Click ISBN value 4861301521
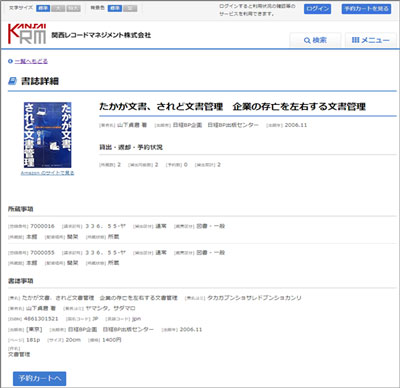The image size is (400, 388). (41, 319)
